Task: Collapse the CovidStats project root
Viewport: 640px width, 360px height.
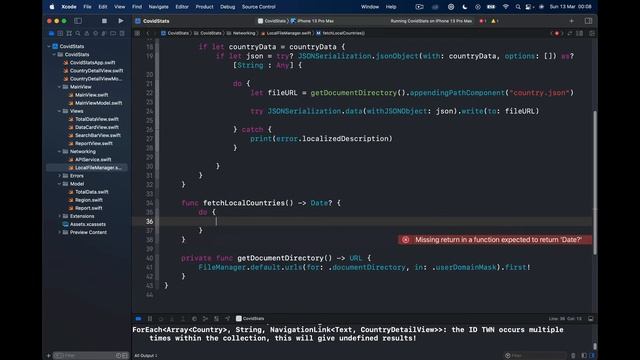Action: [x=49, y=47]
